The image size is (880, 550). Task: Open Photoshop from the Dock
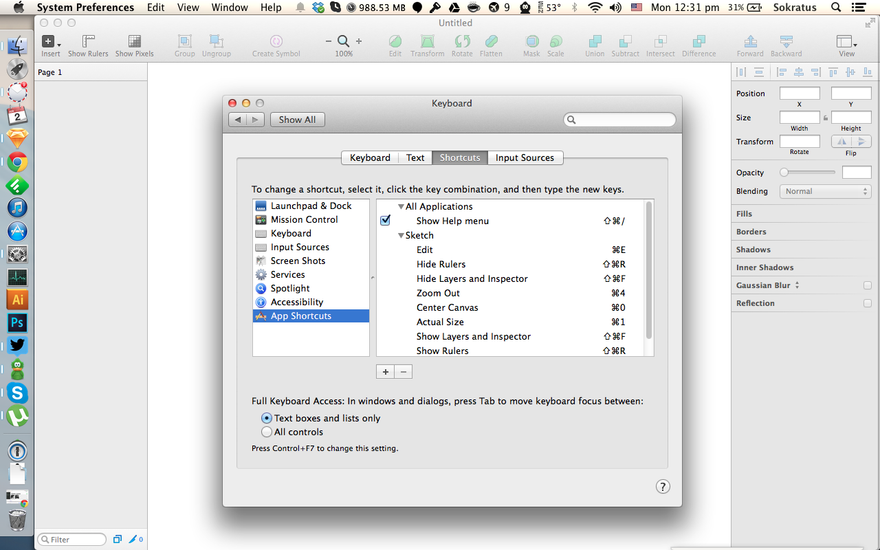click(x=17, y=322)
